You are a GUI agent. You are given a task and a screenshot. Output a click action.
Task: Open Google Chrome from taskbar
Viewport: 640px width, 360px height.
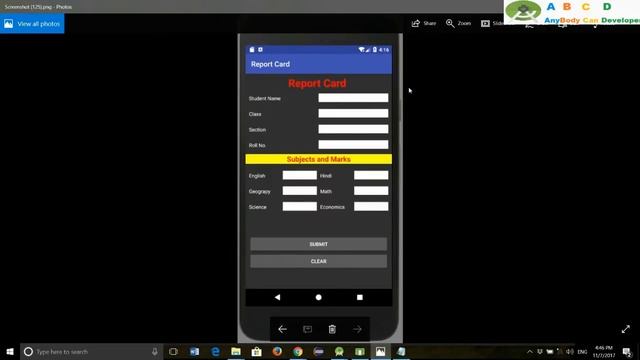298,351
